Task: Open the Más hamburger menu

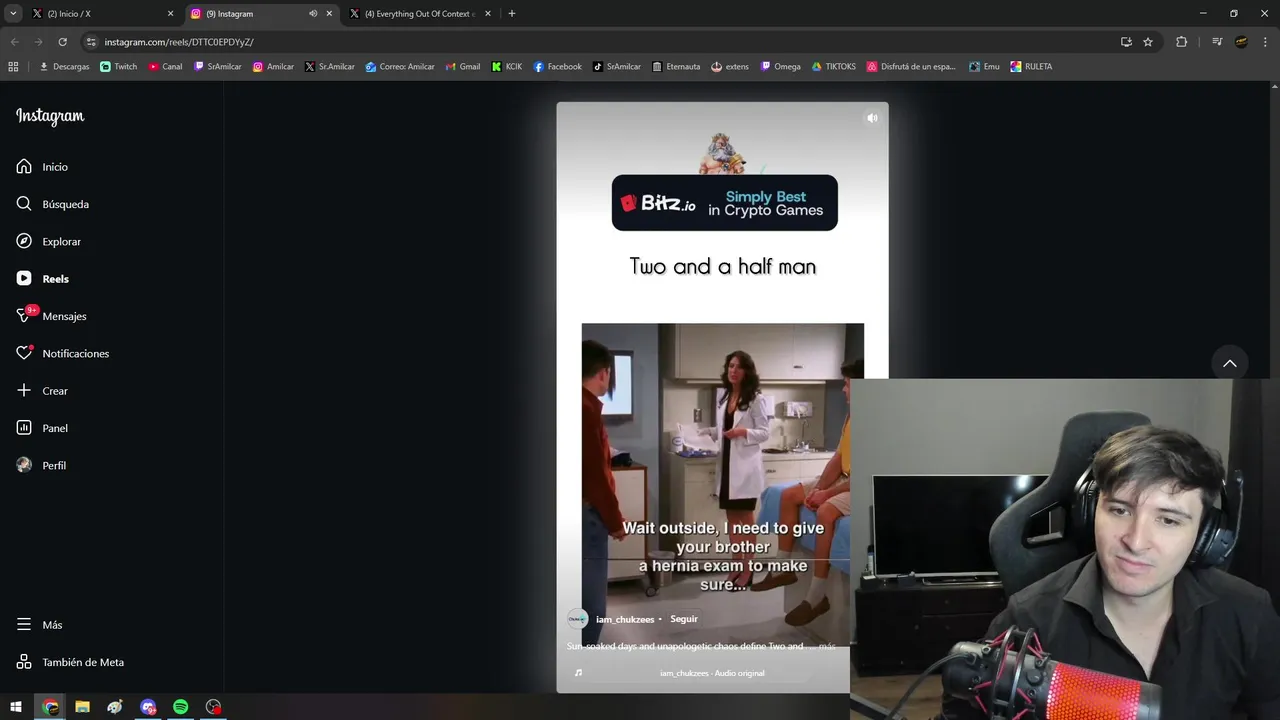Action: (x=39, y=625)
